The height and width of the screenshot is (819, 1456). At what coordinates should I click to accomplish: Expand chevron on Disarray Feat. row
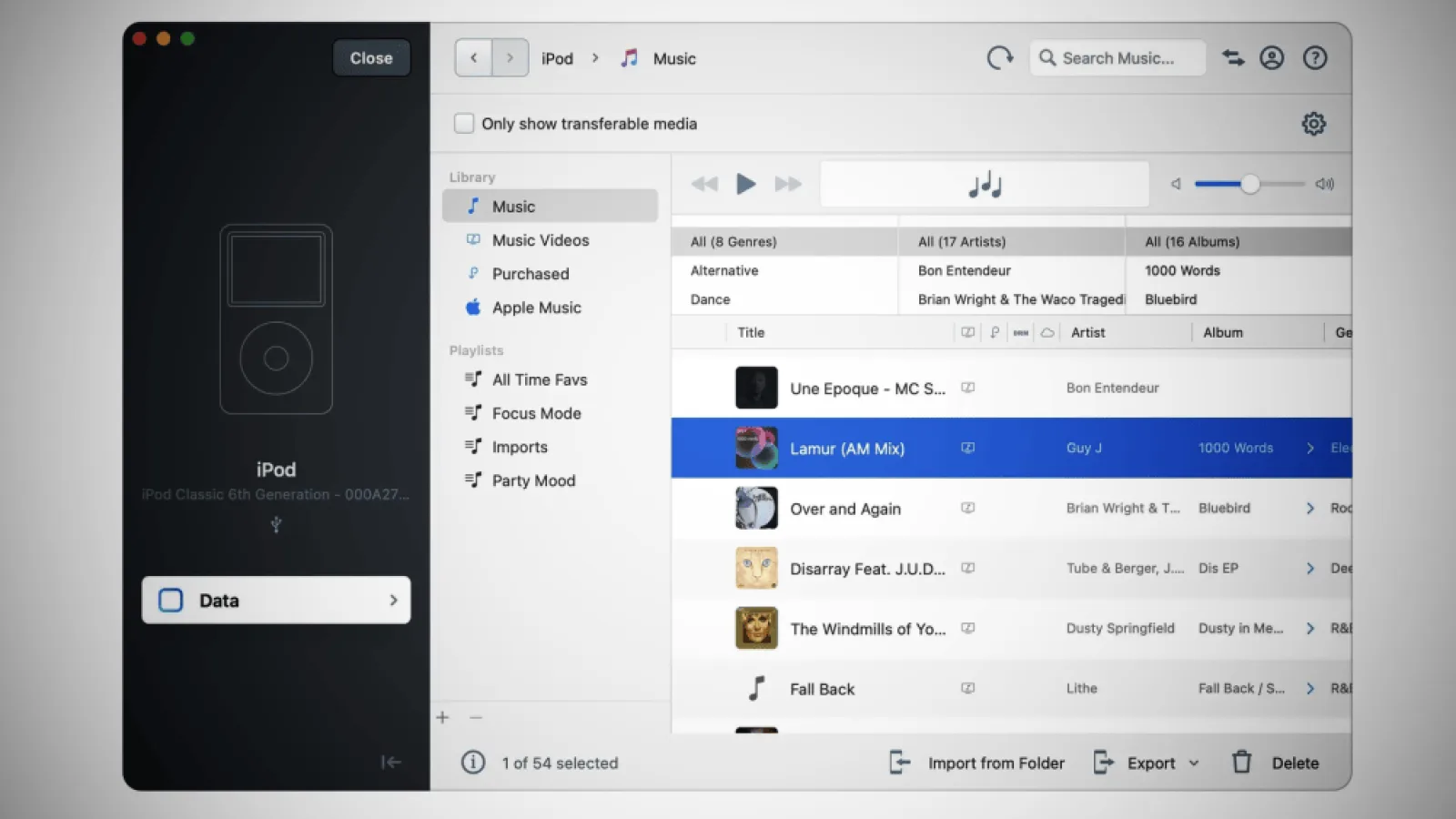[1310, 568]
